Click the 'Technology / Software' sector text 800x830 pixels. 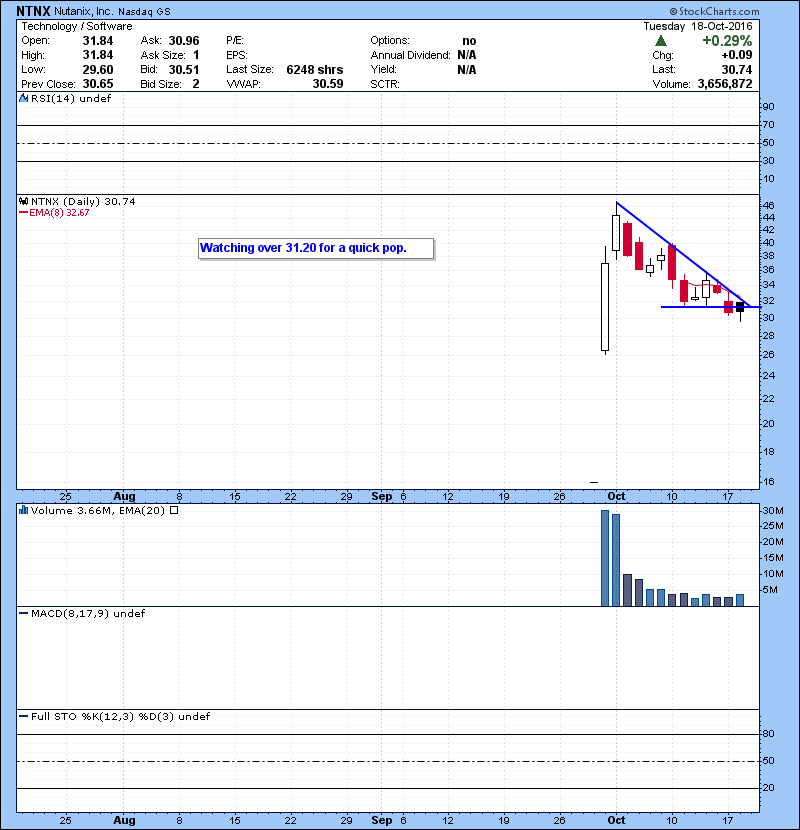(77, 26)
